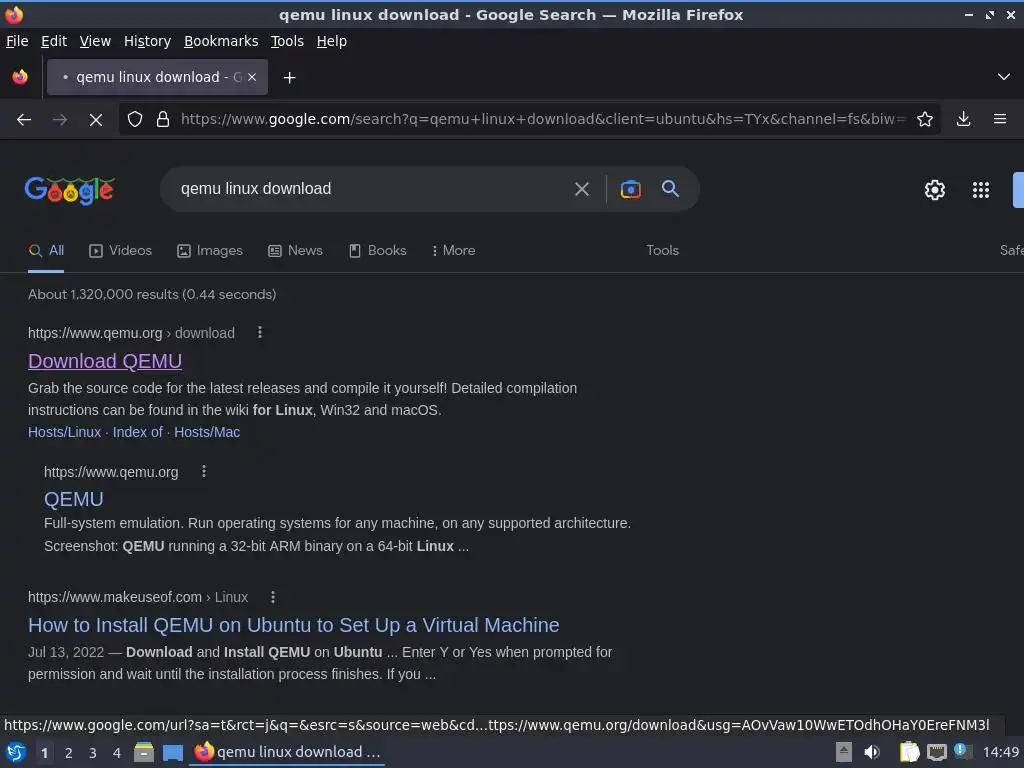This screenshot has width=1024, height=768.
Task: Open the History menu
Action: [147, 41]
